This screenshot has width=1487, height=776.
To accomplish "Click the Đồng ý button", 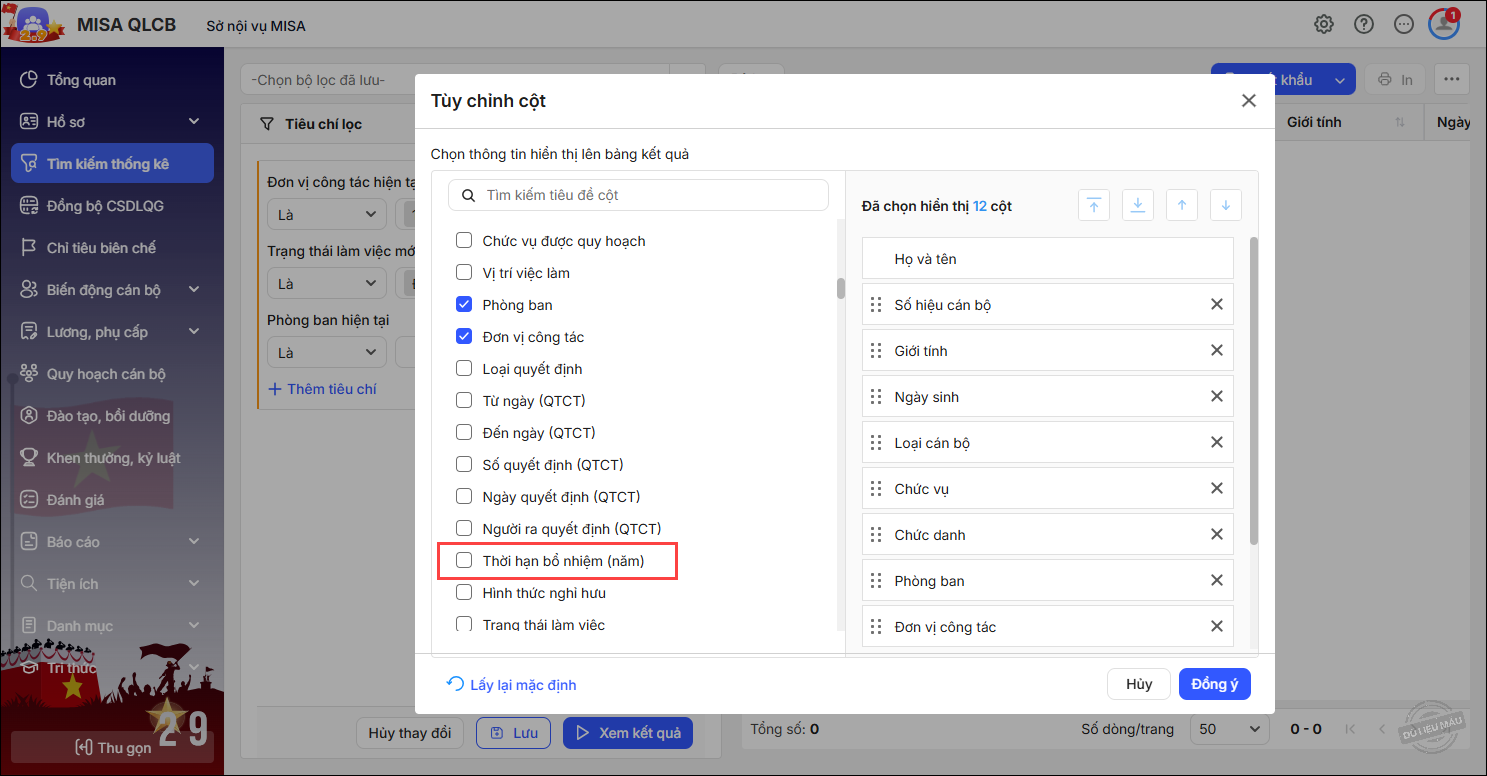I will pyautogui.click(x=1214, y=684).
